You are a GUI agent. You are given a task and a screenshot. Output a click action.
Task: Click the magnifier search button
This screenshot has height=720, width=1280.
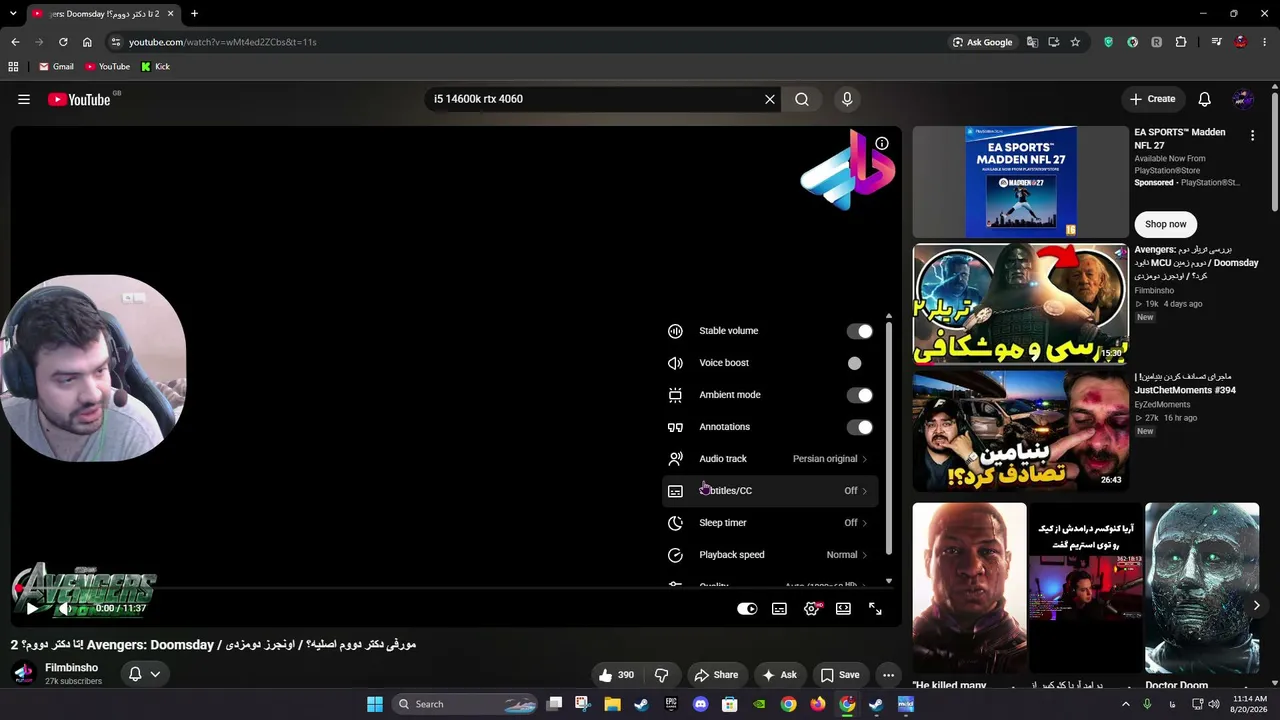pos(802,99)
